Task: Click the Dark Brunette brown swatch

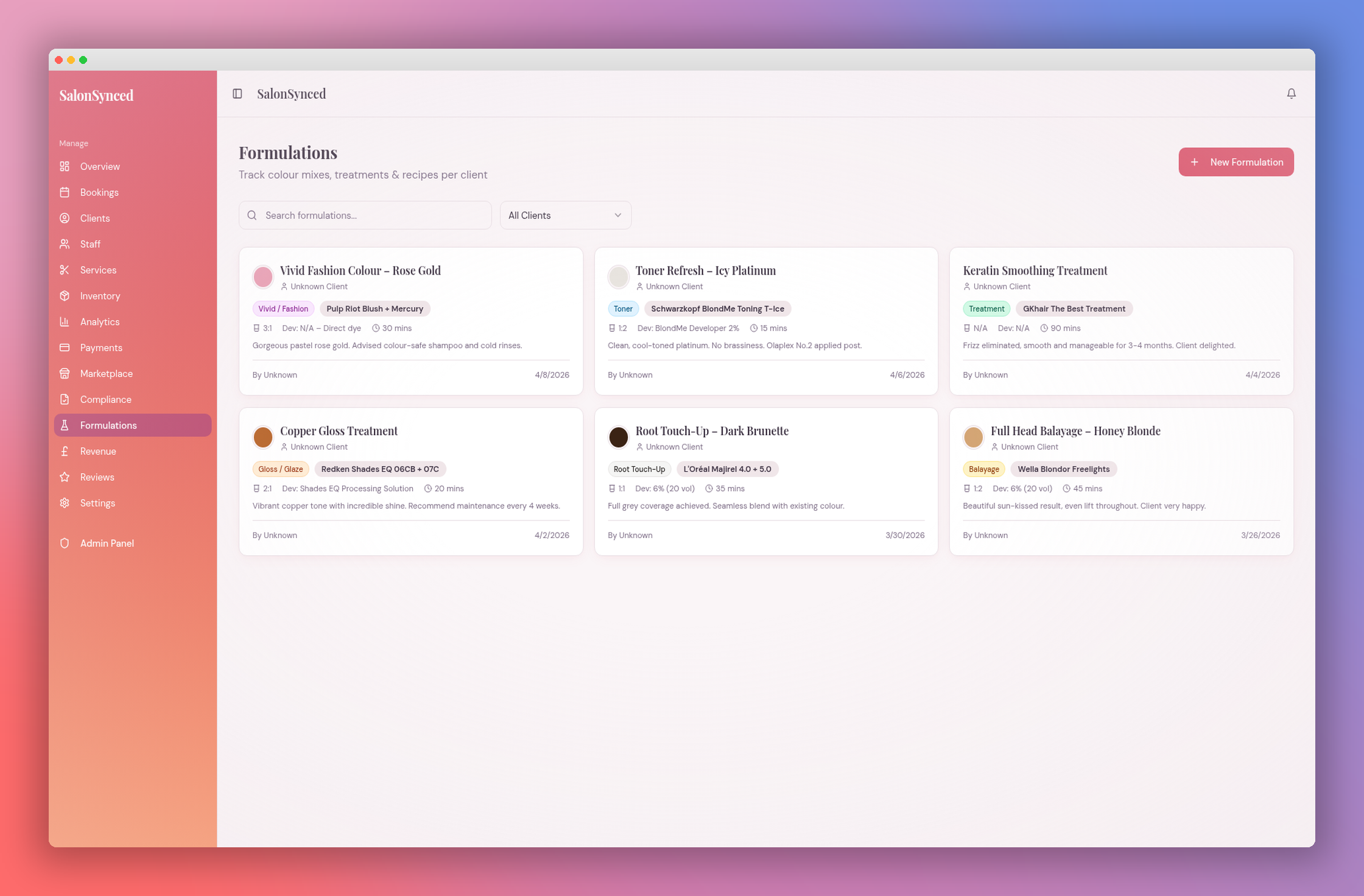Action: coord(618,437)
